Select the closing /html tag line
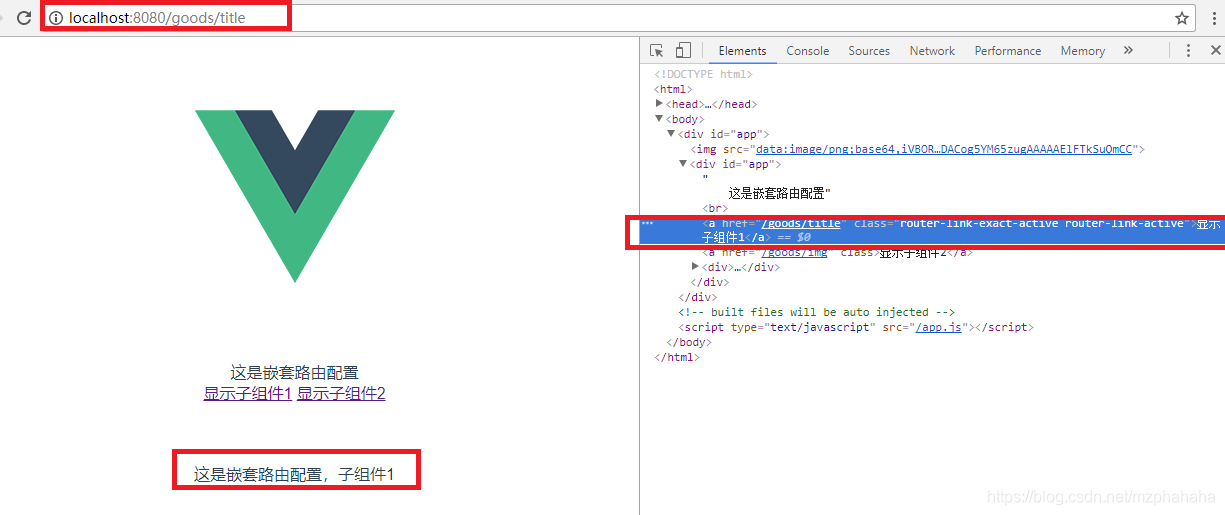 point(677,357)
